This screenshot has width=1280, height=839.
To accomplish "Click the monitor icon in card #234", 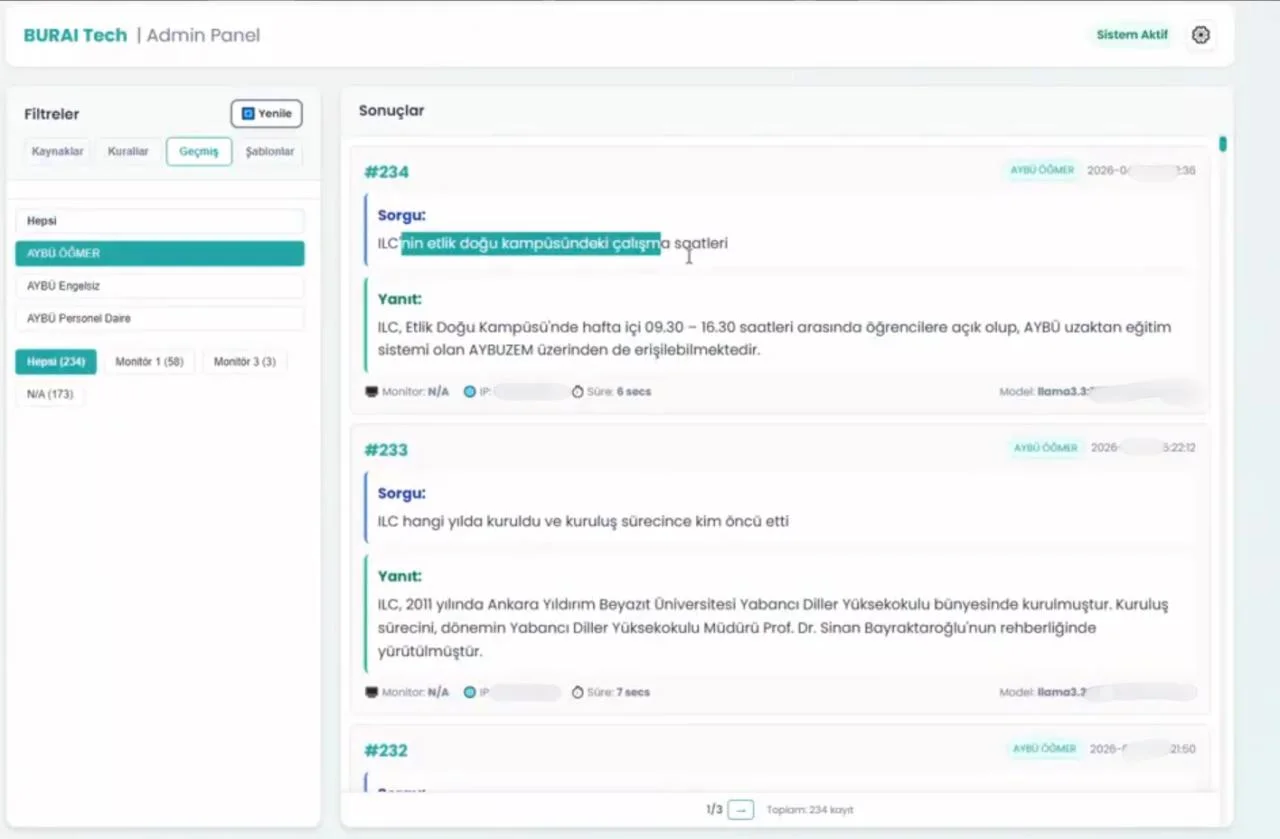I will [x=371, y=392].
